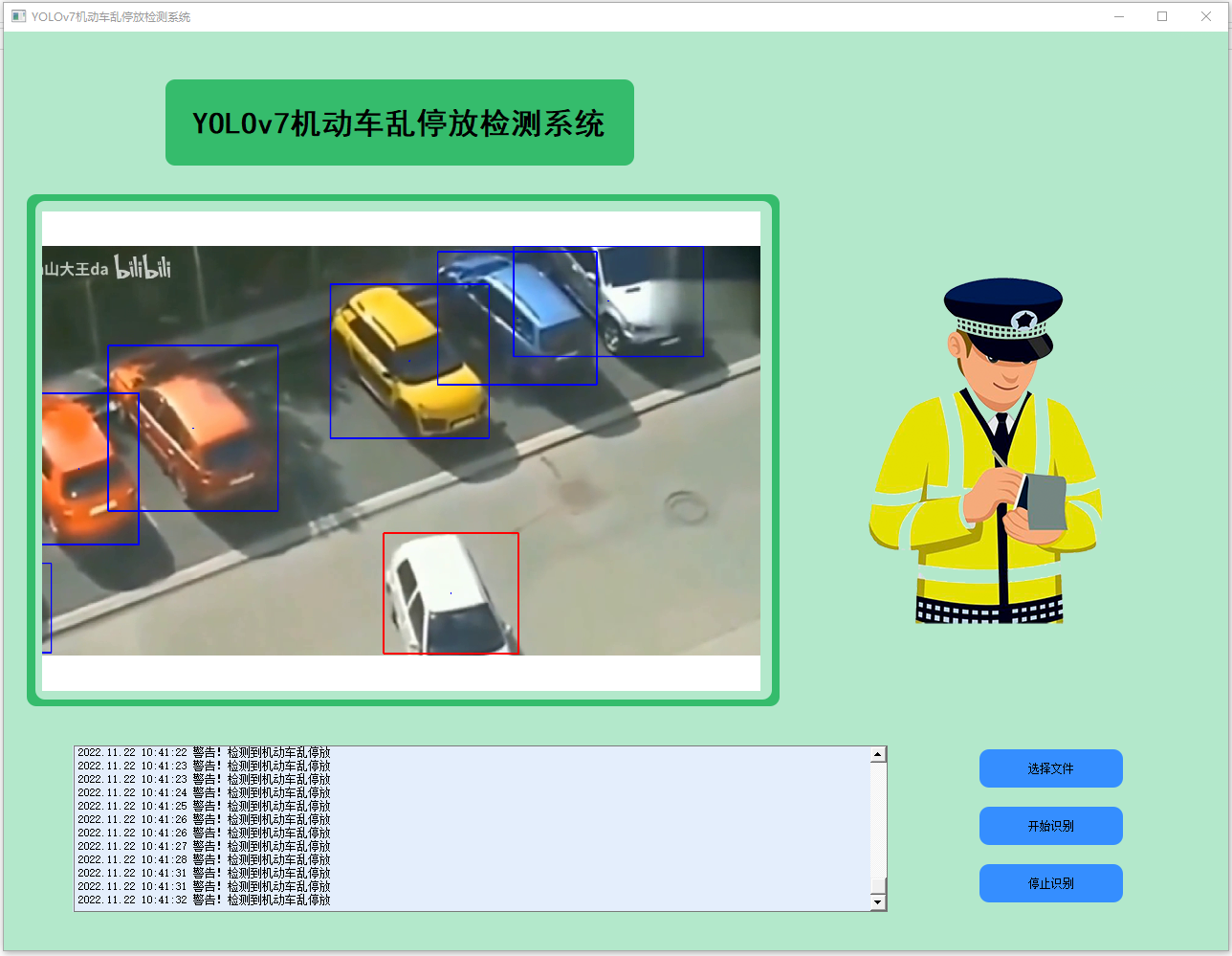Minimize the detection system window
Screen dimensions: 1232x956
1119,16
